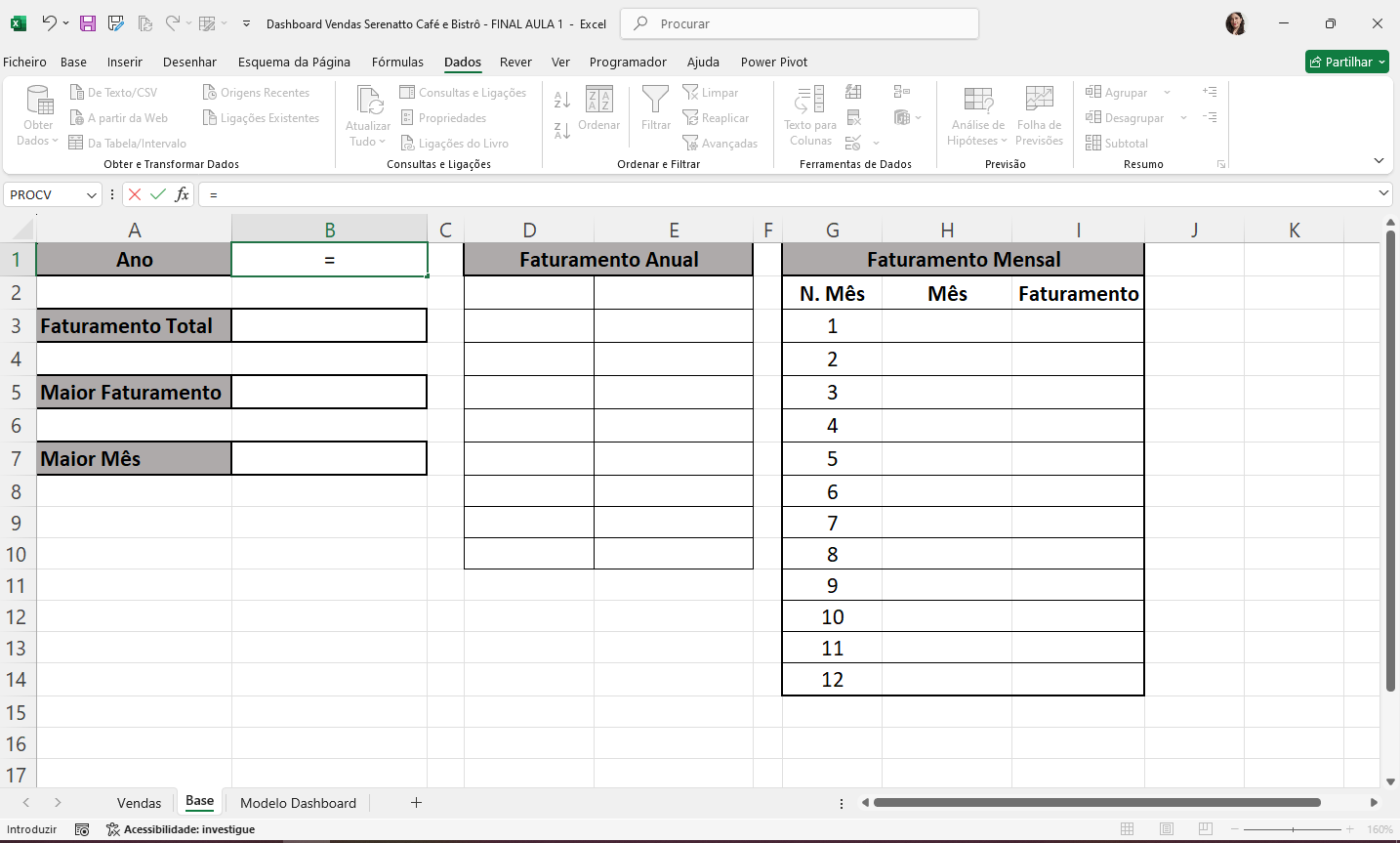1400x843 pixels.
Task: Click the Undo arrow icon
Action: coord(48,23)
